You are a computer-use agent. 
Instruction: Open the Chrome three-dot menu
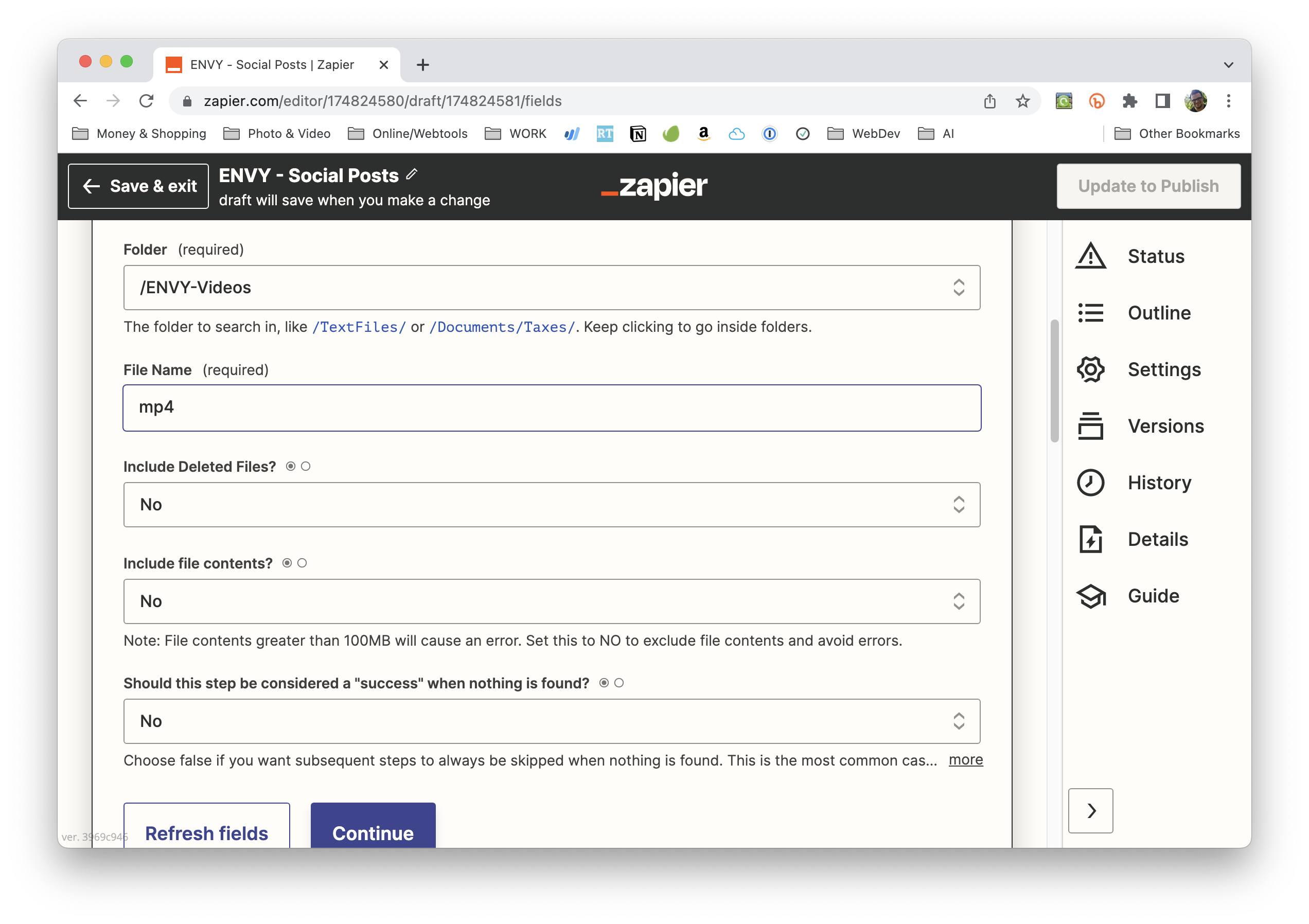pos(1229,101)
